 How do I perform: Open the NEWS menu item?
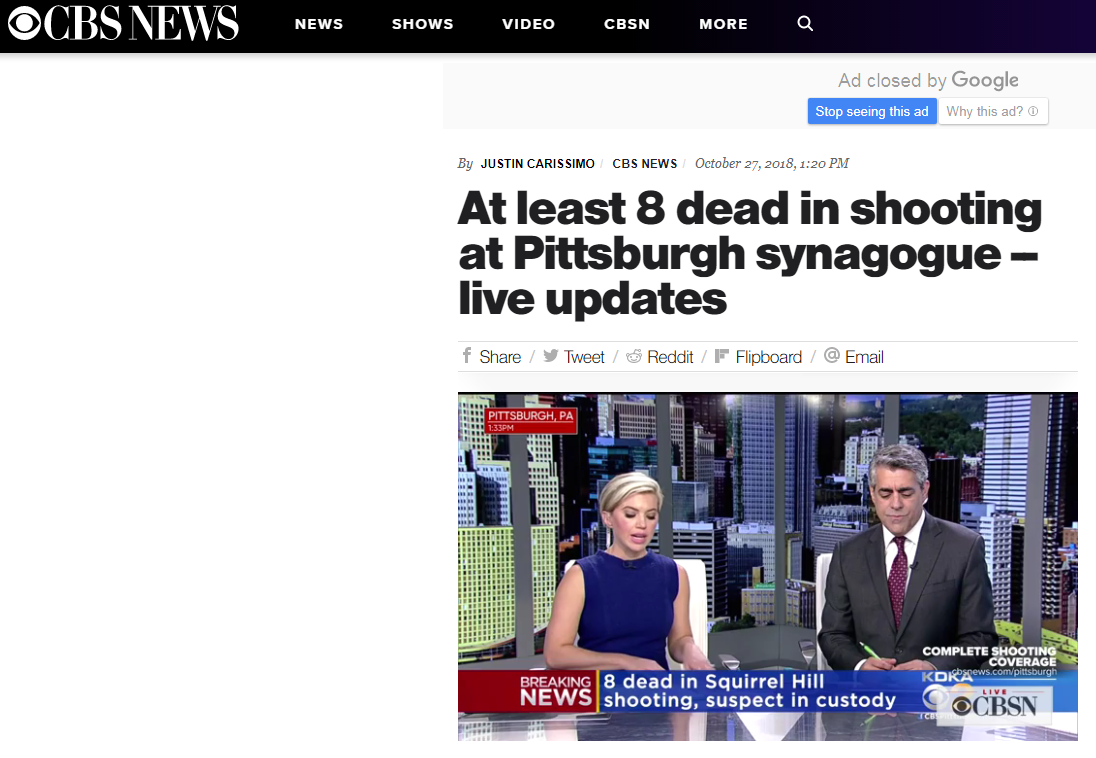pos(319,24)
